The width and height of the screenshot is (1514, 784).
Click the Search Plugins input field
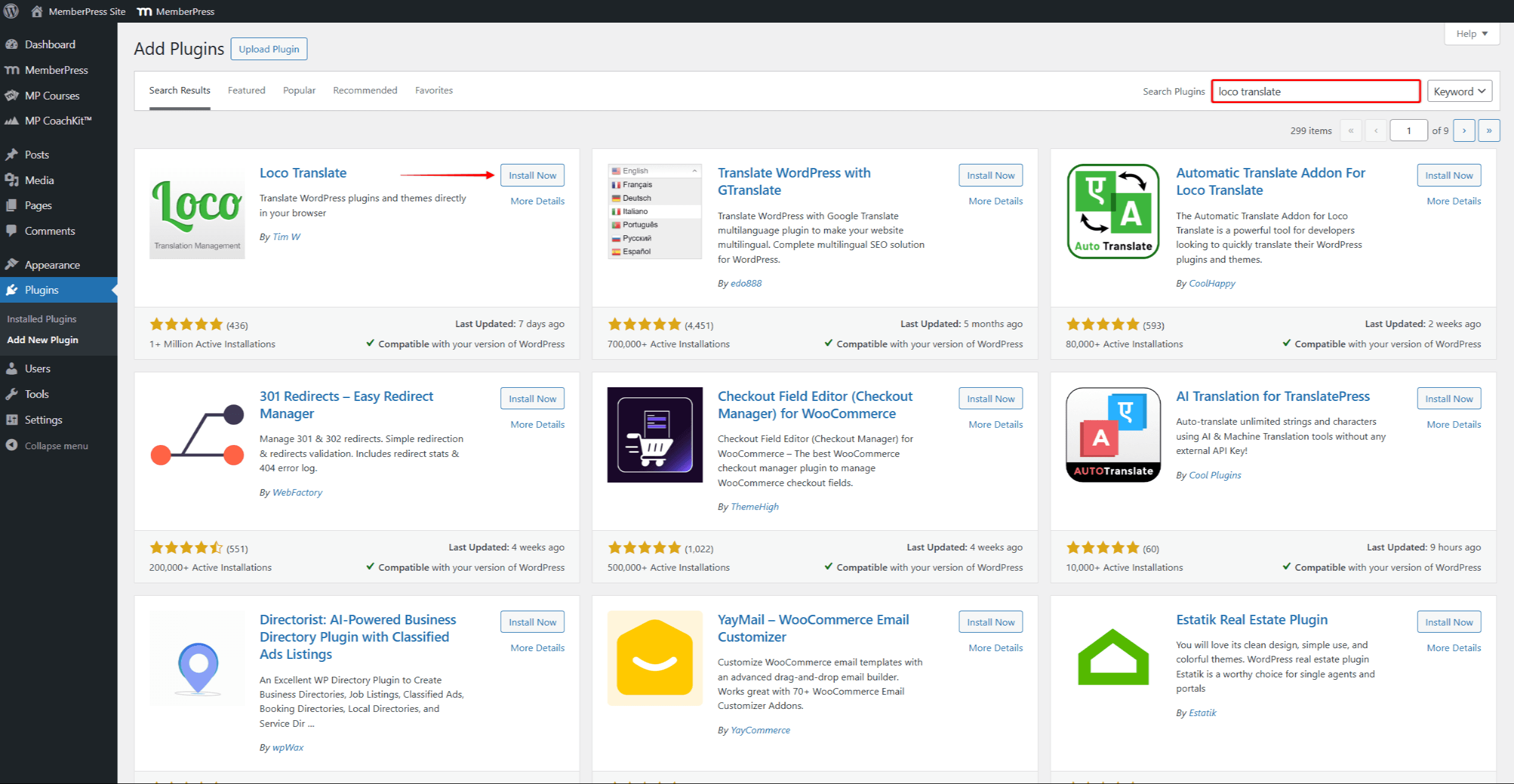[1316, 92]
